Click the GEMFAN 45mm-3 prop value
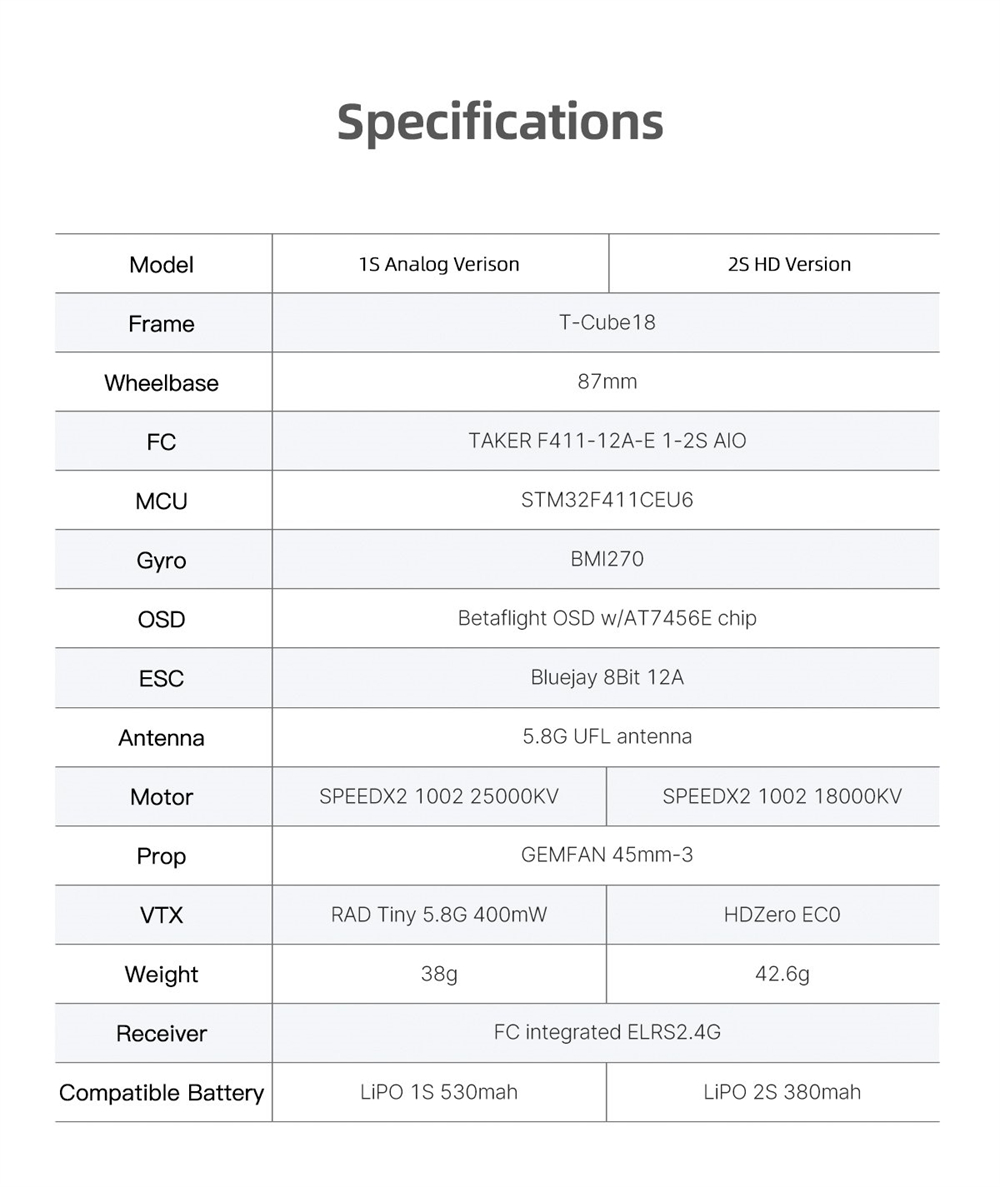This screenshot has height=1187, width=1000. [607, 855]
